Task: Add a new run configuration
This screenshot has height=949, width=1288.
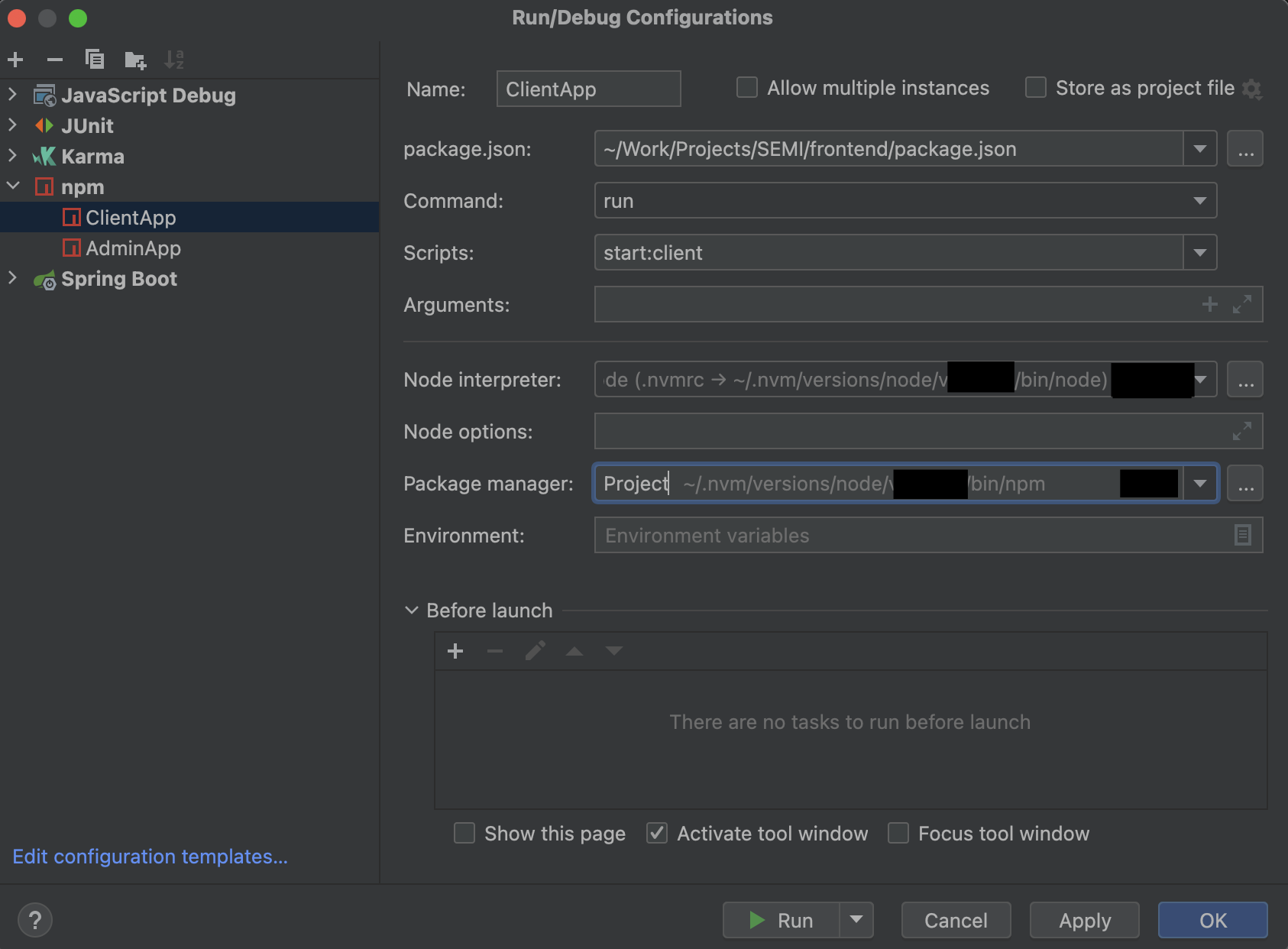Action: pos(15,60)
